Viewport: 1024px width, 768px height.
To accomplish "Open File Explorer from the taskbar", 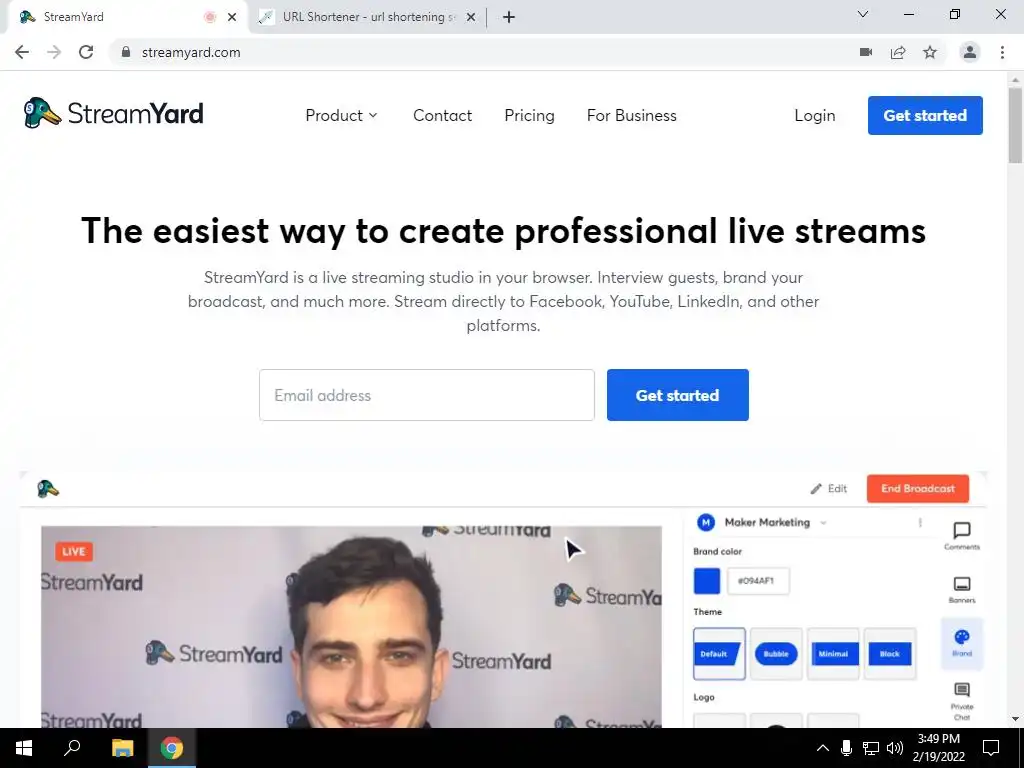I will point(122,748).
